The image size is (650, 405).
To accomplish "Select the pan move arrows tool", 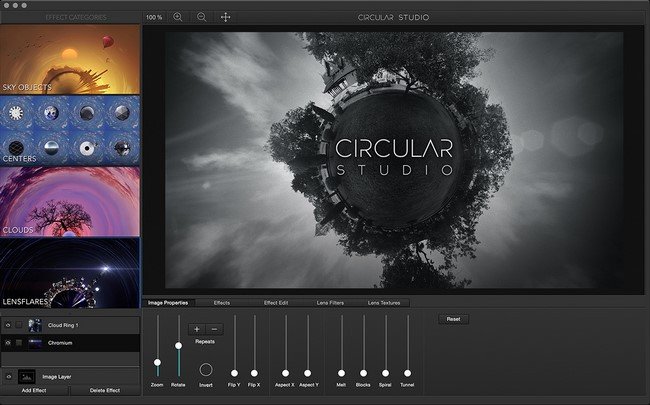I will (x=226, y=17).
